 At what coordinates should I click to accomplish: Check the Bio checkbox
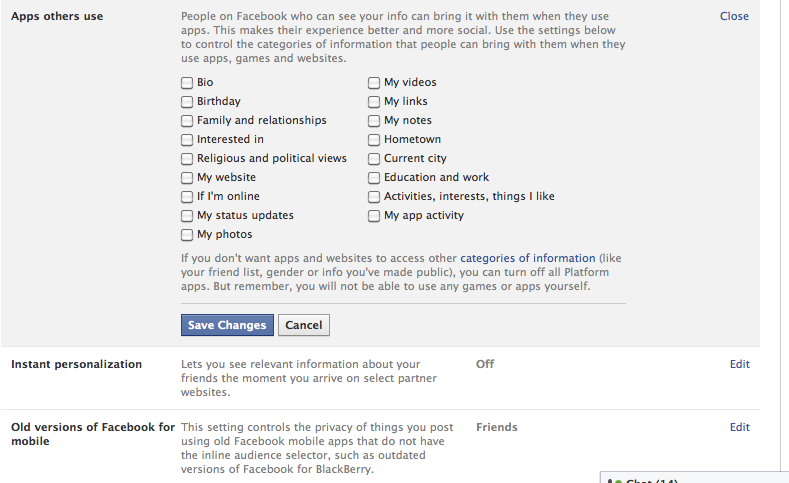pyautogui.click(x=187, y=83)
